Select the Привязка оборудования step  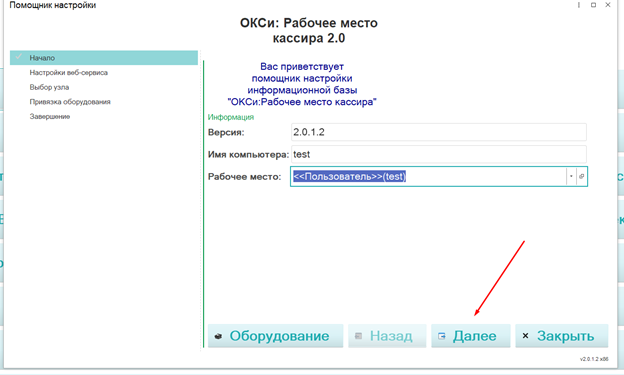(70, 102)
